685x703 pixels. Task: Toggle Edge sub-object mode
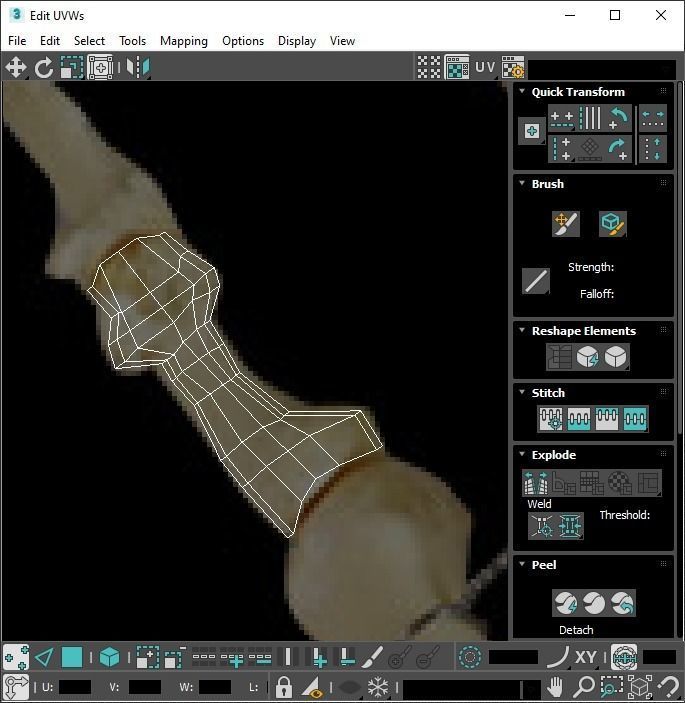(44, 657)
